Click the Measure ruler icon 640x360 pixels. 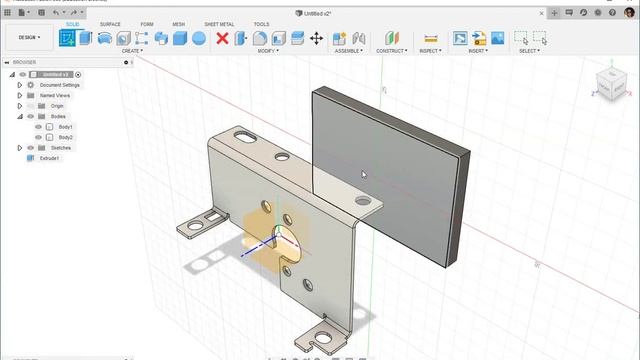pyautogui.click(x=431, y=38)
